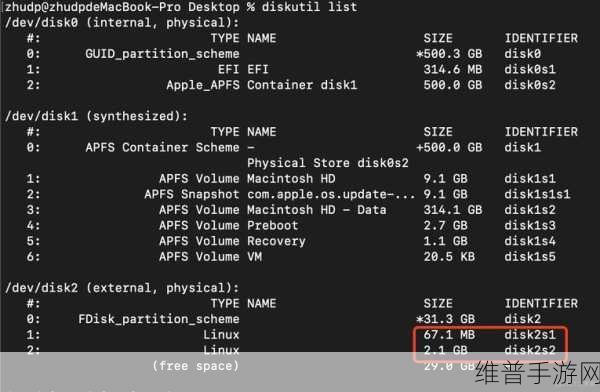Viewport: 600px width, 392px height.
Task: Click the '*500.3 GB' size value
Action: 449,54
